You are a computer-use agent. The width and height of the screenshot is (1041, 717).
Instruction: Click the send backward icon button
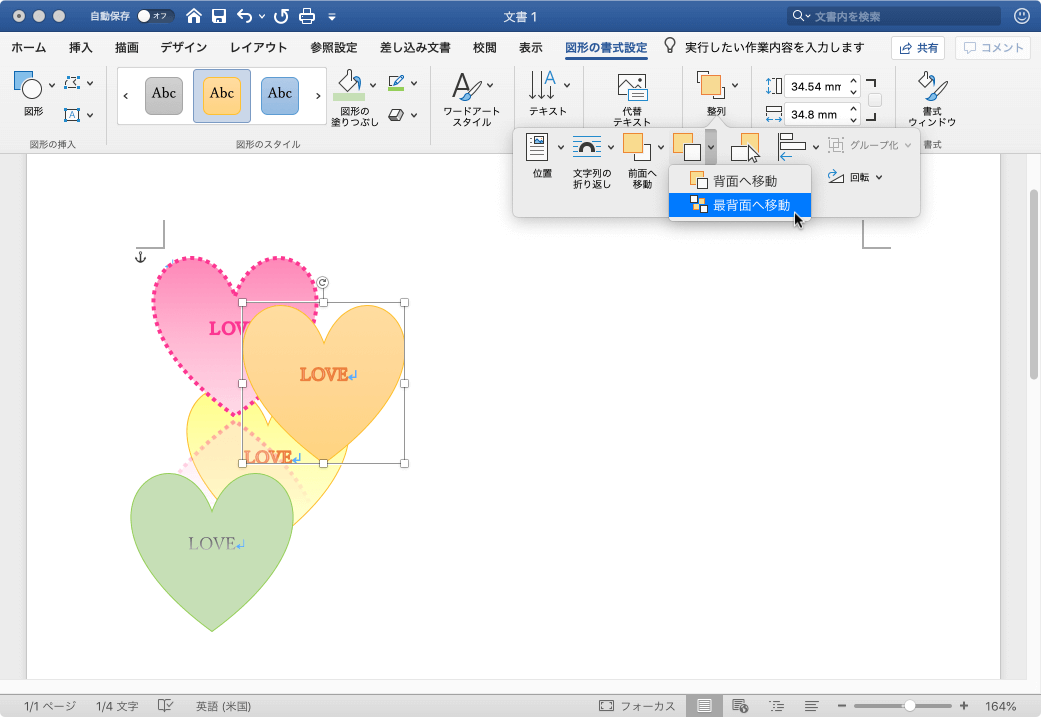point(687,146)
